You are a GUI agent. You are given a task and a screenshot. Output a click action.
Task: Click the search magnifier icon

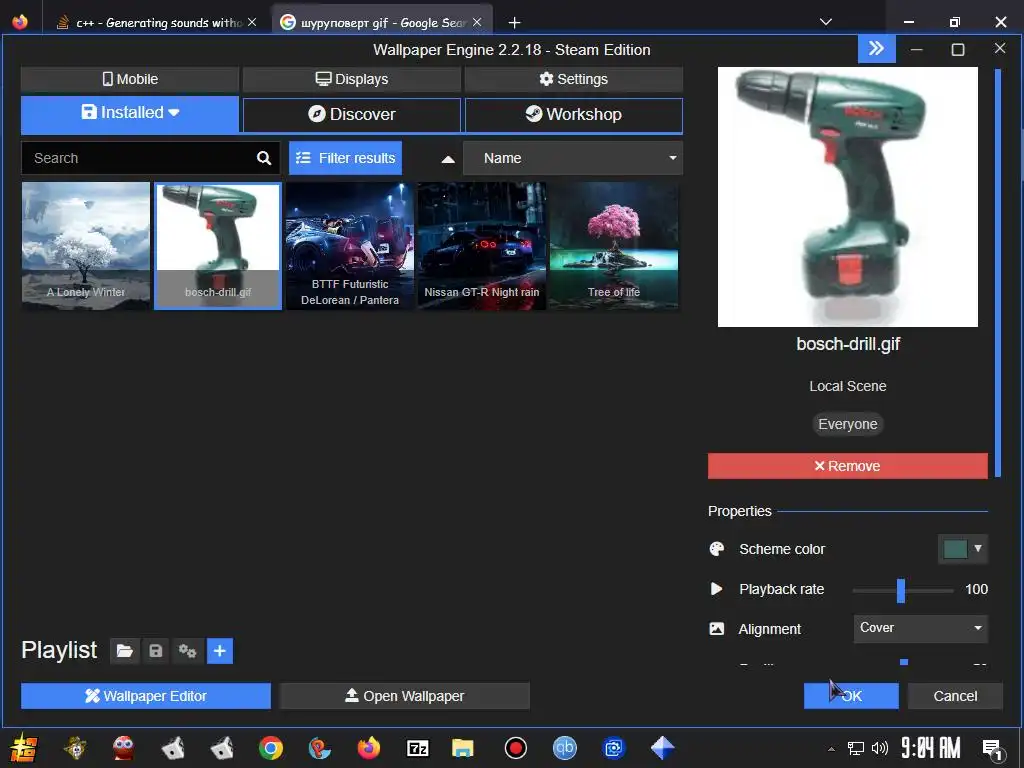[264, 158]
